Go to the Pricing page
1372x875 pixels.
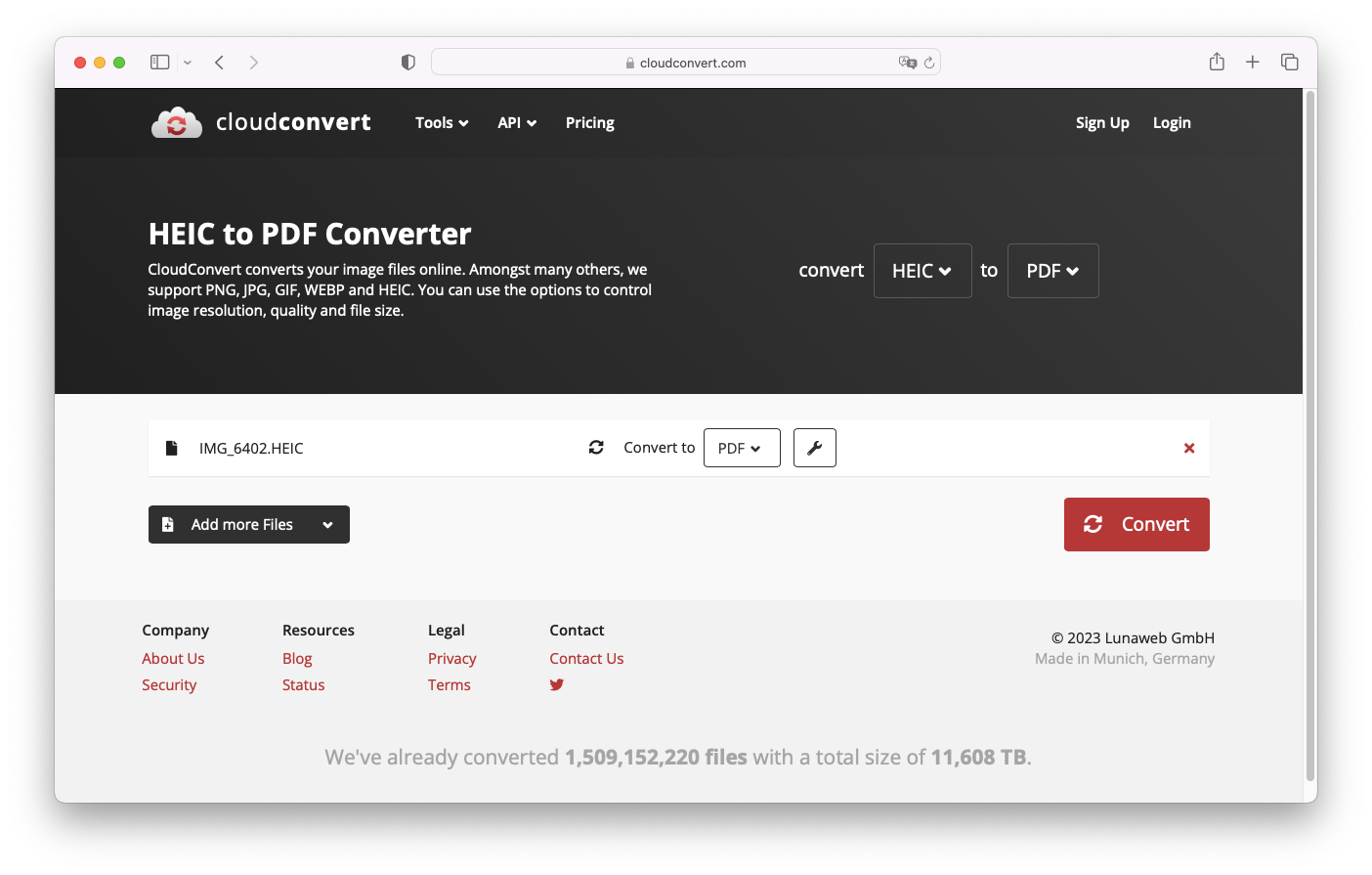pyautogui.click(x=589, y=122)
